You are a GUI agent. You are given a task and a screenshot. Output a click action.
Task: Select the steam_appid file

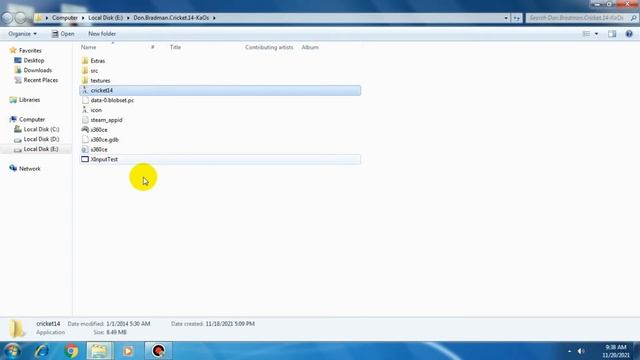[x=106, y=120]
